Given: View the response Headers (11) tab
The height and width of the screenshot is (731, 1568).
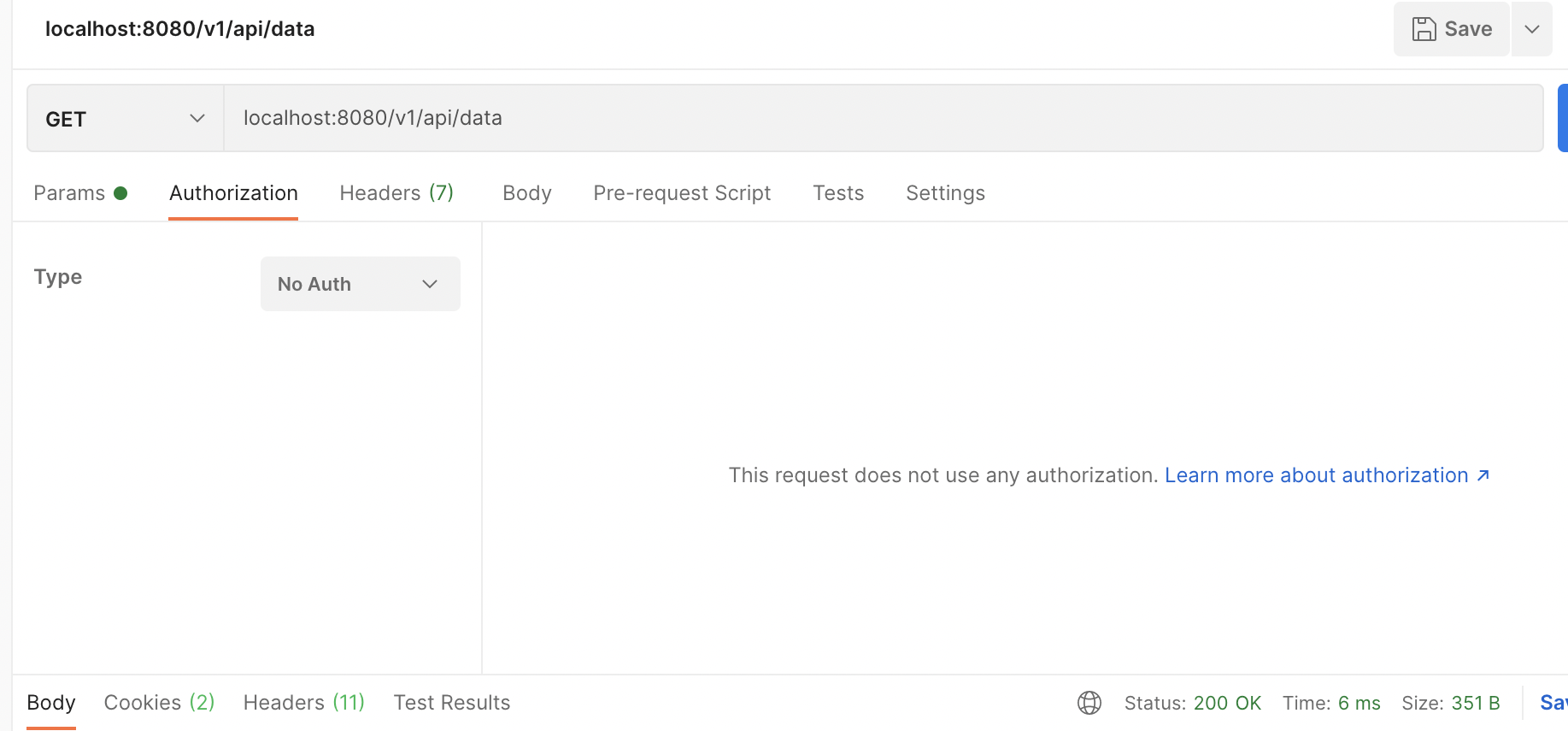Looking at the screenshot, I should [x=304, y=703].
